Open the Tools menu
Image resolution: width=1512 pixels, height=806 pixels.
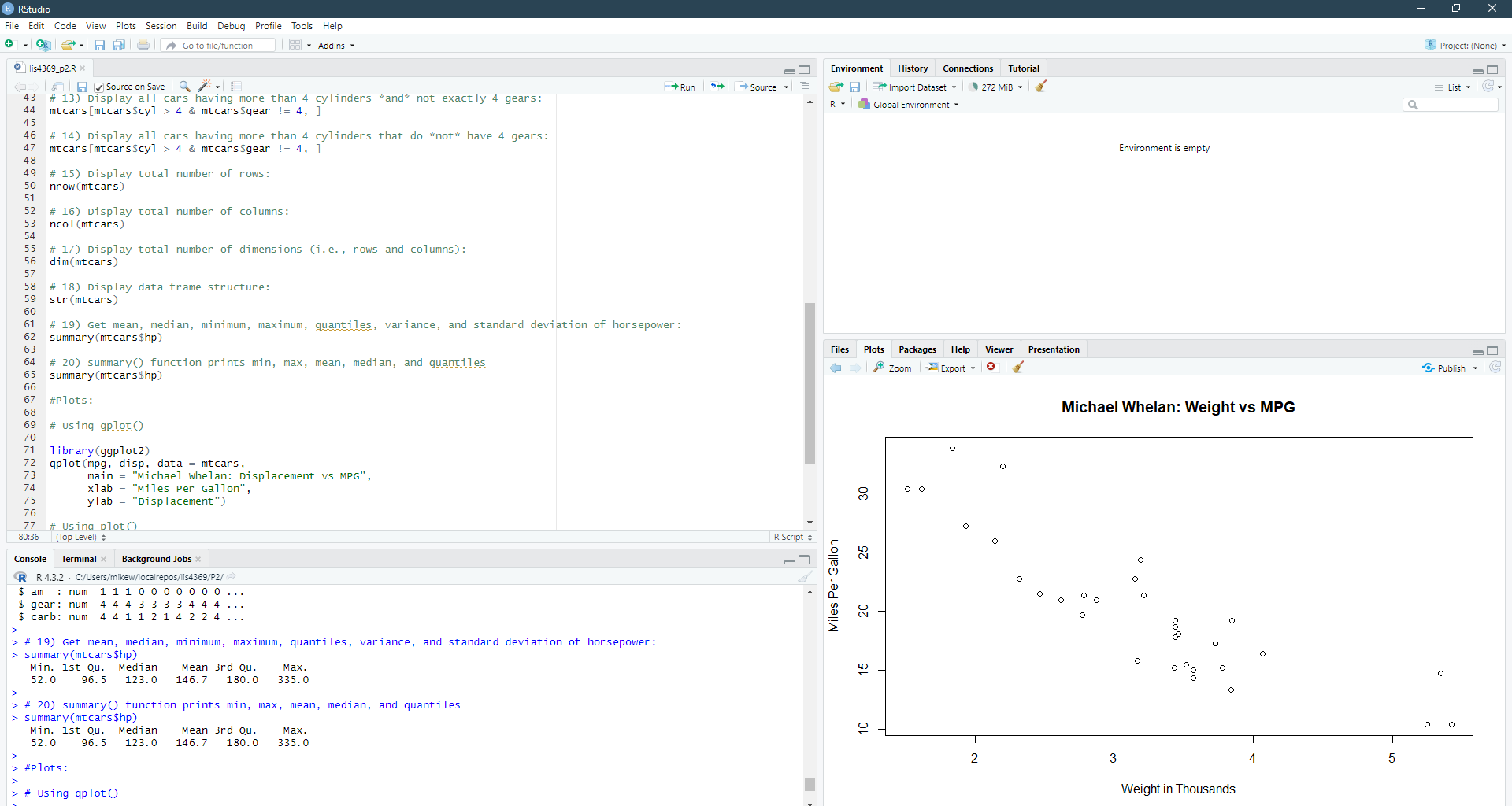pyautogui.click(x=302, y=26)
